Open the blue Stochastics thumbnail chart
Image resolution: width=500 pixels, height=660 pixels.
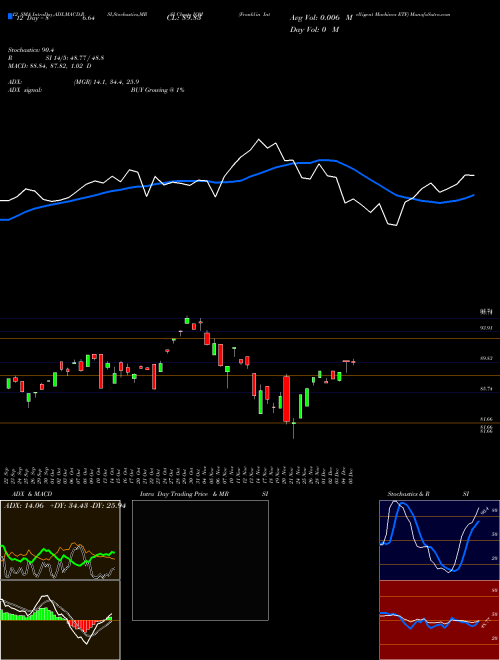[x=439, y=540]
